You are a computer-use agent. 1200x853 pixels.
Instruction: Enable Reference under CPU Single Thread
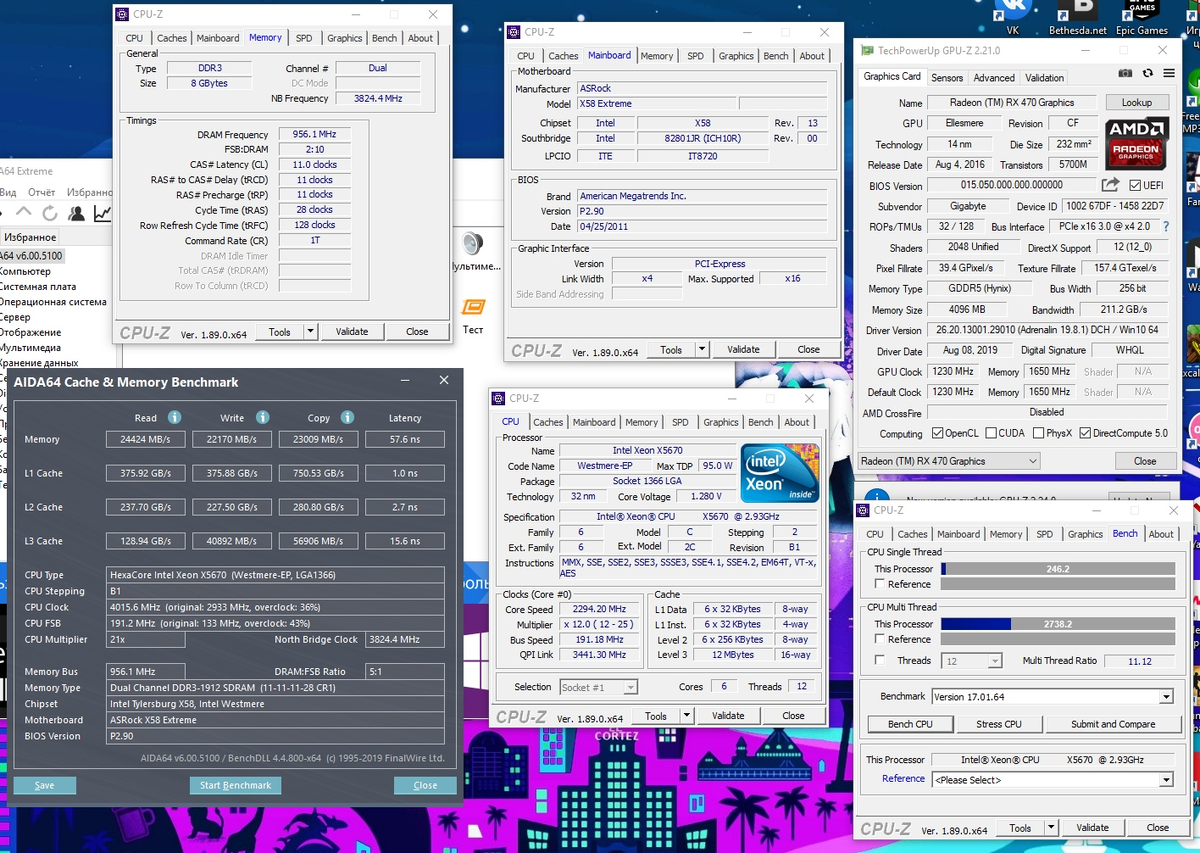coord(880,584)
